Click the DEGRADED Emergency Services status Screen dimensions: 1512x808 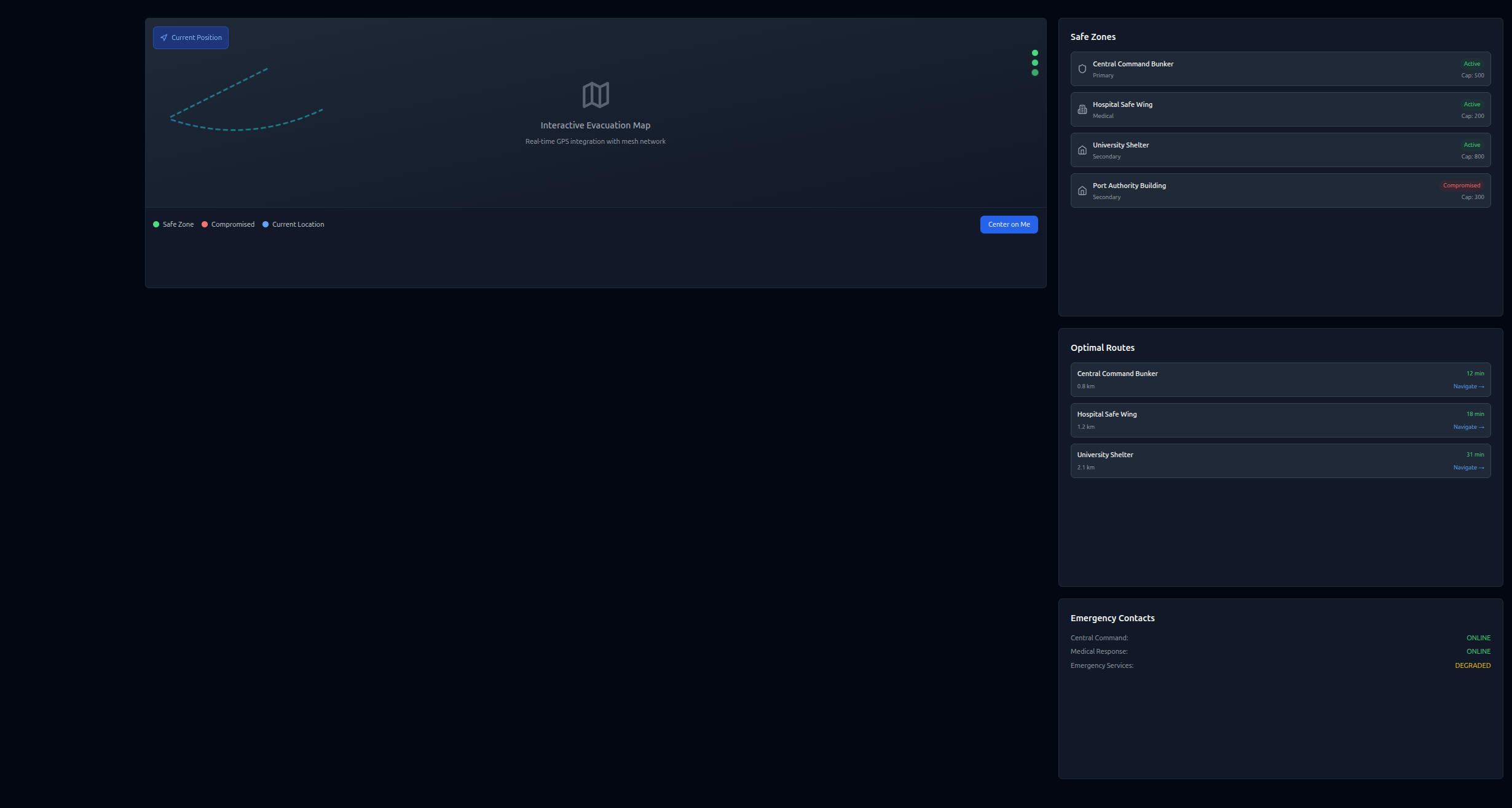(x=1472, y=665)
